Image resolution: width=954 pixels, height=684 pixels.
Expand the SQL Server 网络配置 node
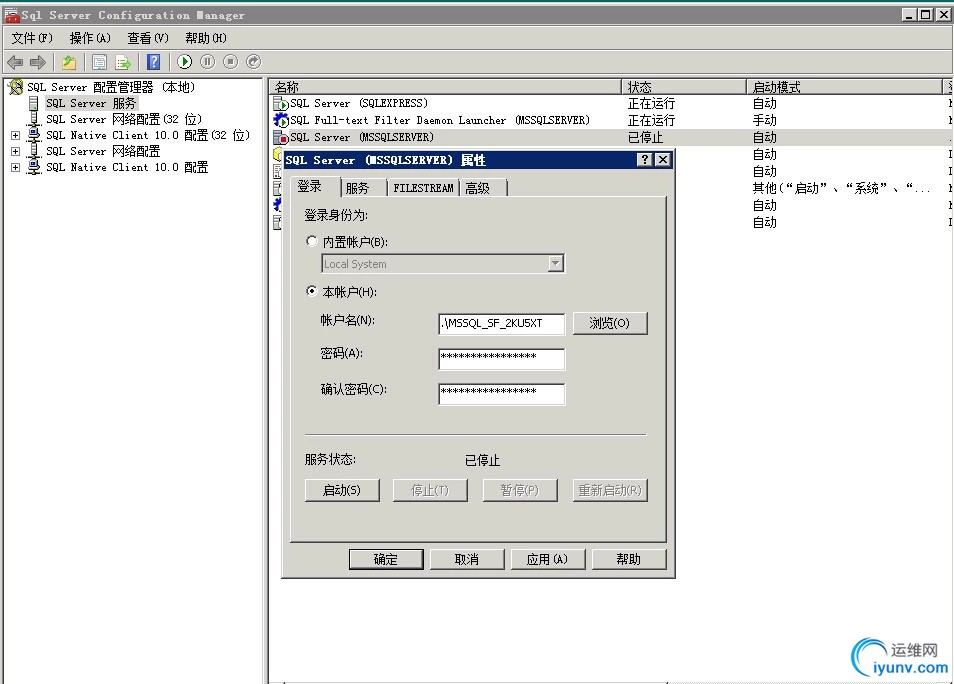pos(15,151)
